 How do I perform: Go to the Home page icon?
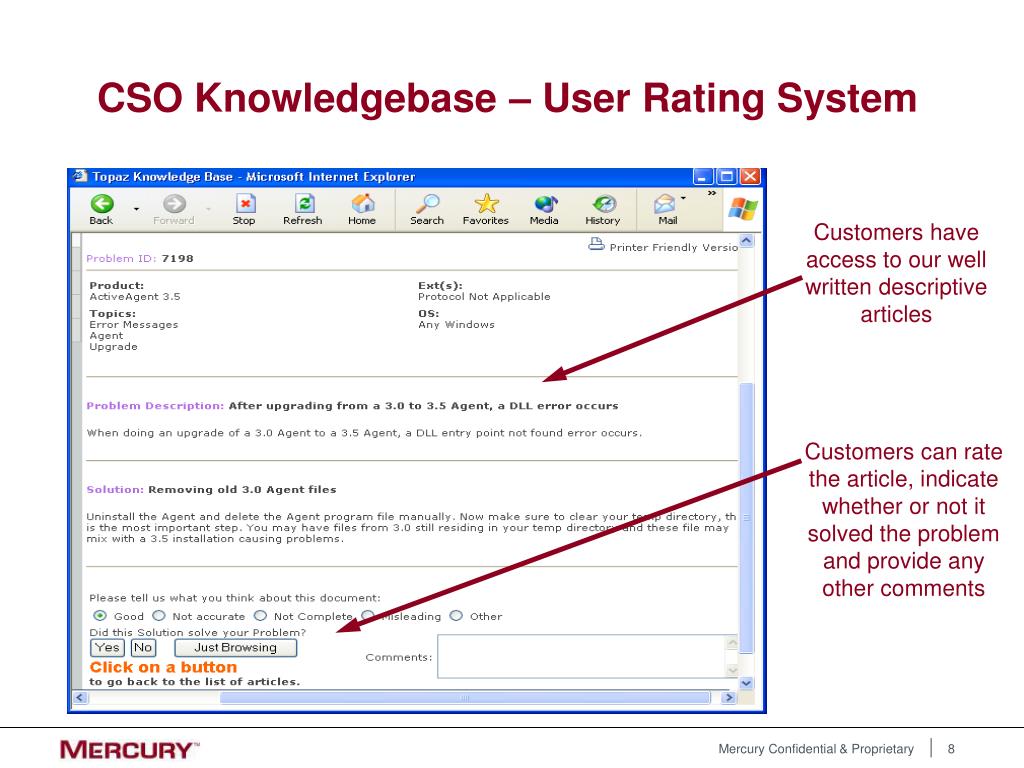(x=362, y=204)
